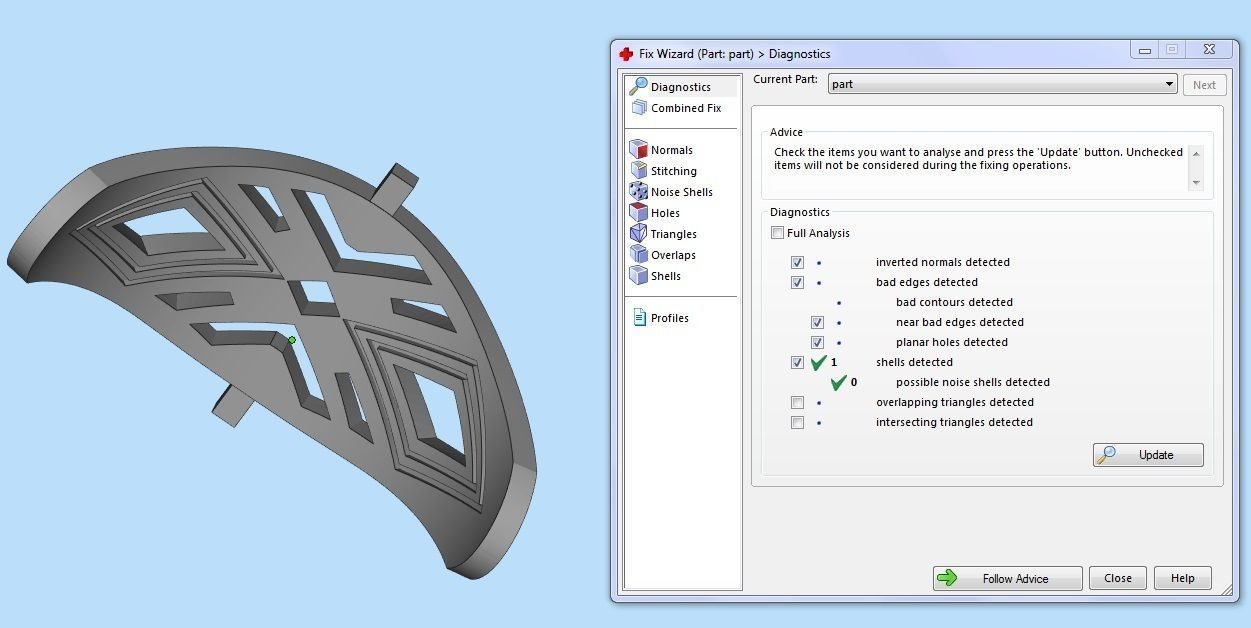Go to the Holes page label
1251x628 pixels.
pos(665,213)
